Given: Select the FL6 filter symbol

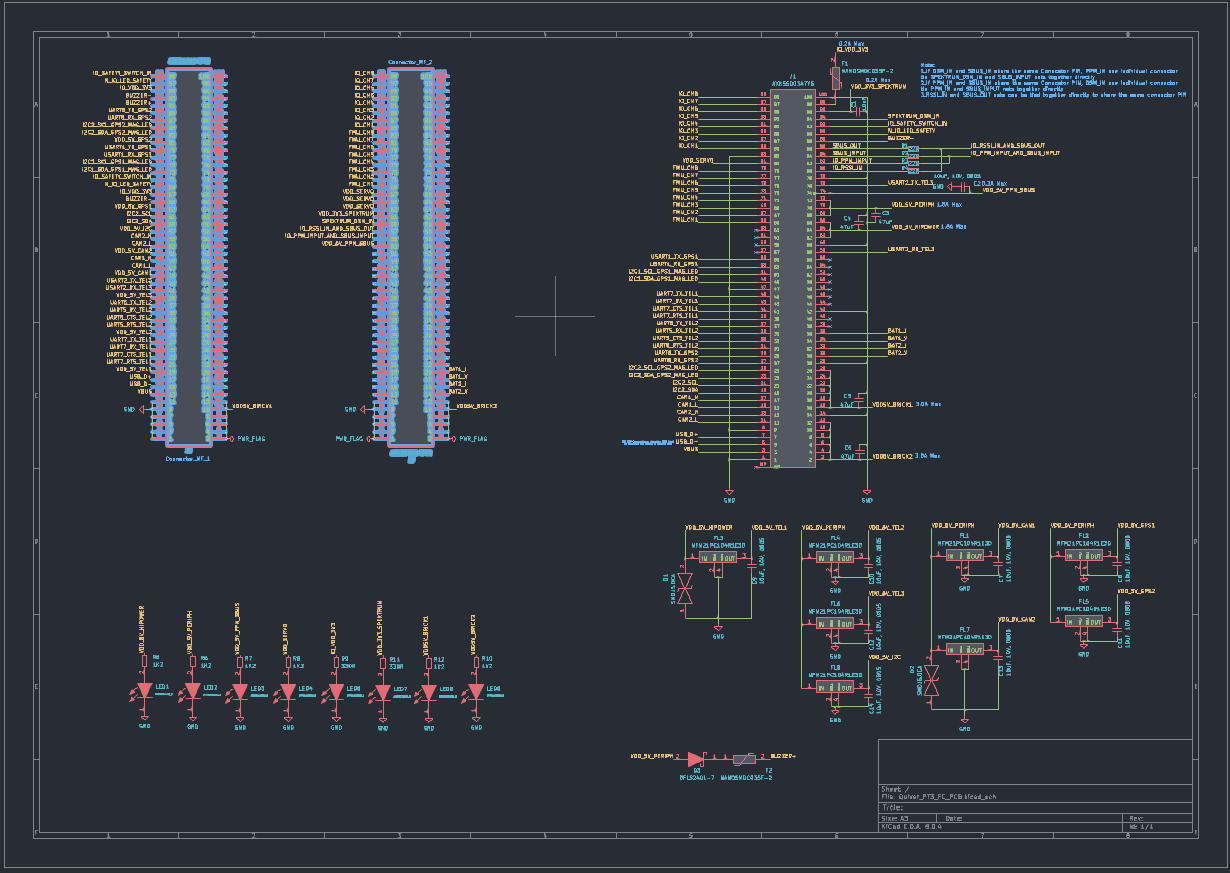Looking at the screenshot, I should 836,623.
